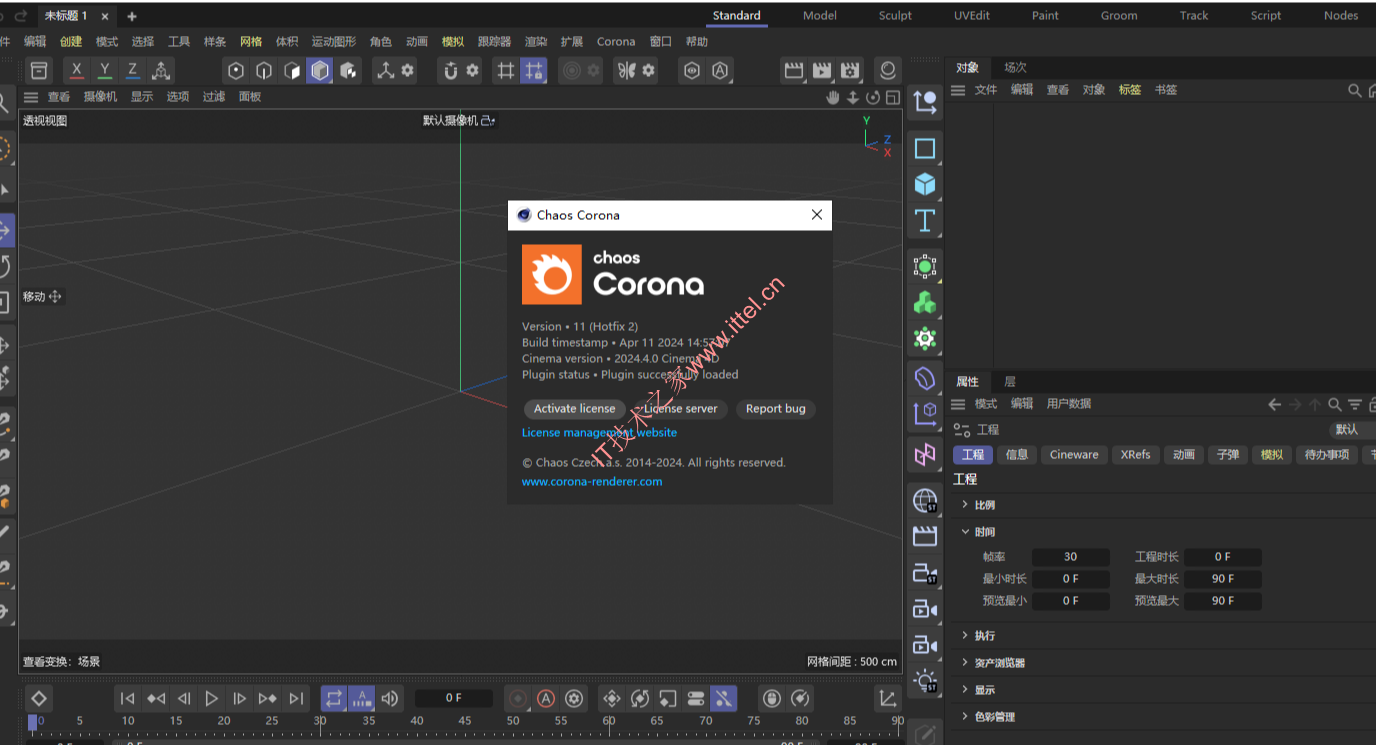The width and height of the screenshot is (1376, 745).
Task: Click the viewport orbit rotate icon
Action: click(873, 97)
